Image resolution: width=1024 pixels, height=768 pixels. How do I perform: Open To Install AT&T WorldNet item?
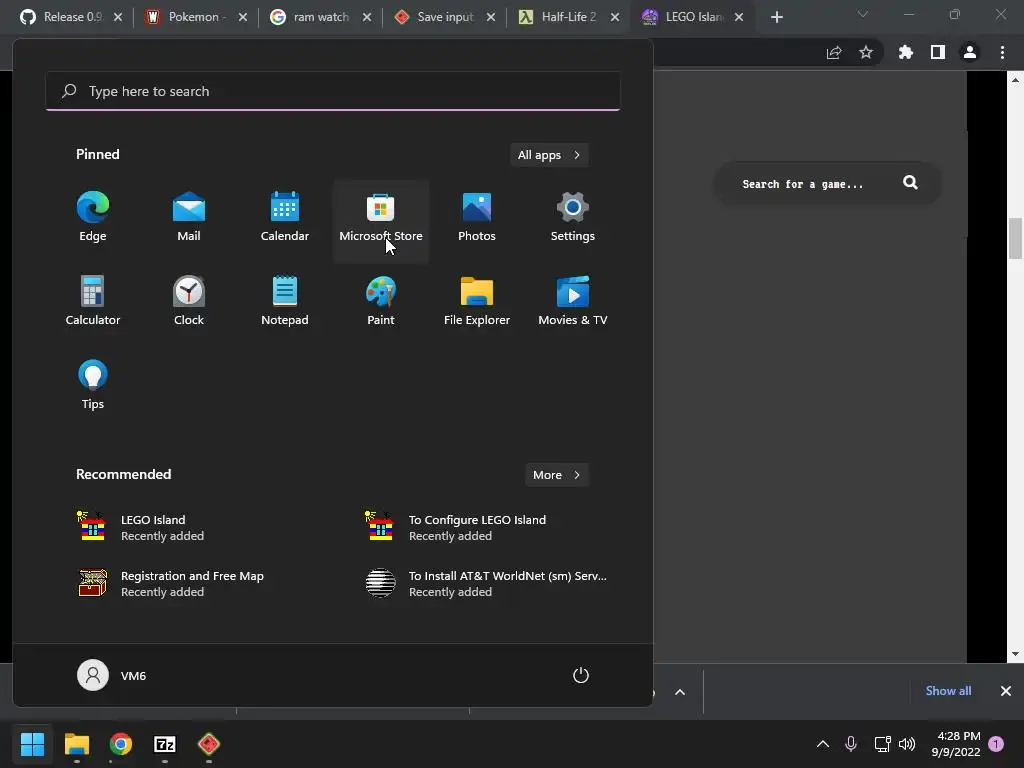487,583
